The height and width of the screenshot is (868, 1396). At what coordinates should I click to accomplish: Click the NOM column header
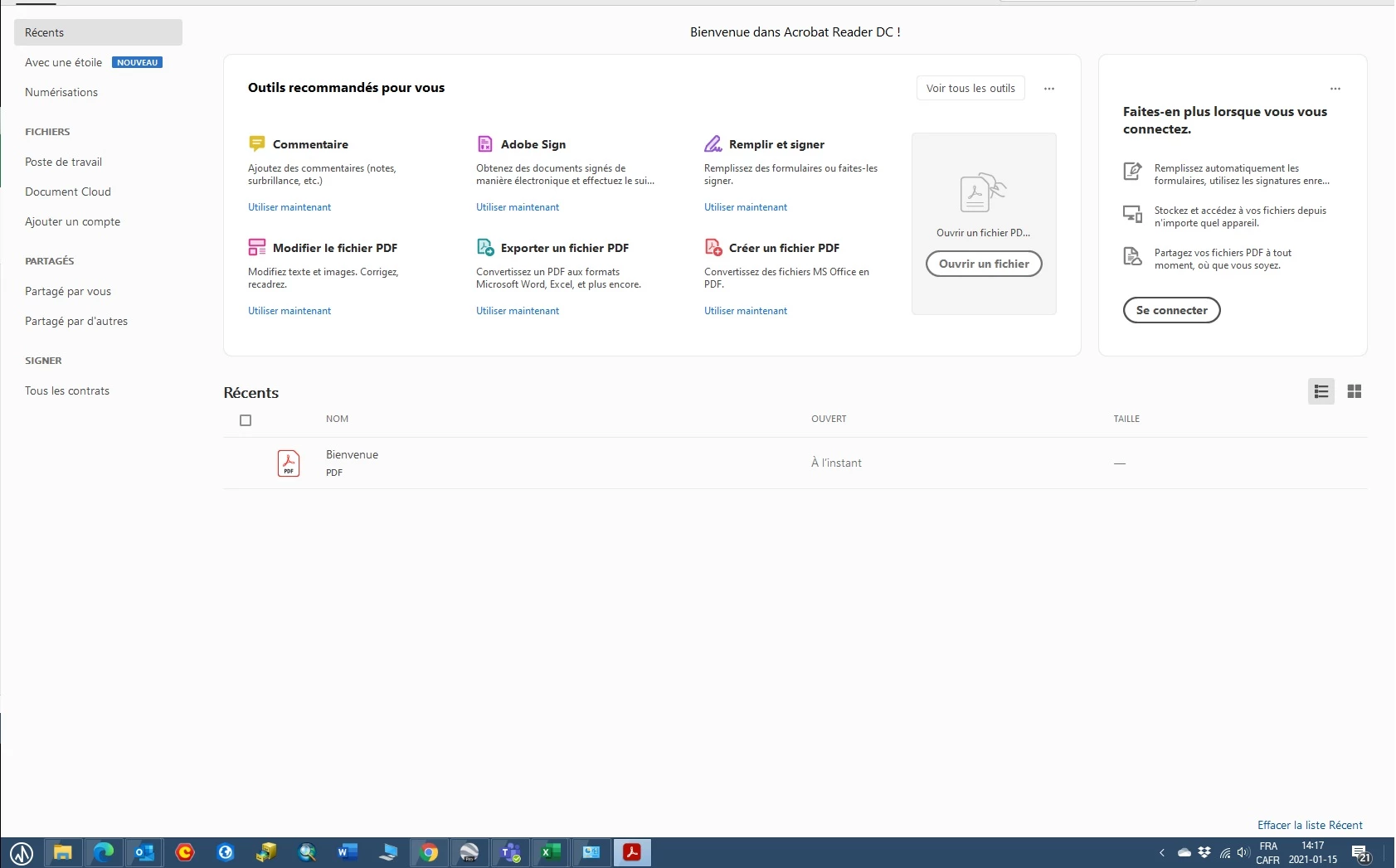click(x=337, y=419)
